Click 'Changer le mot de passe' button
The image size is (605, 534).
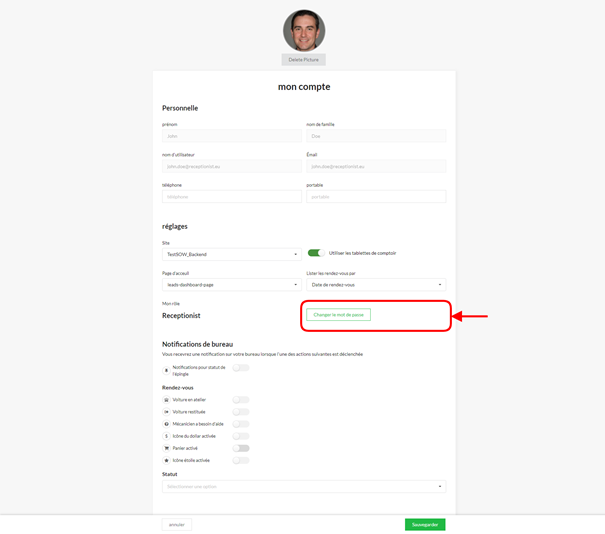click(x=338, y=315)
